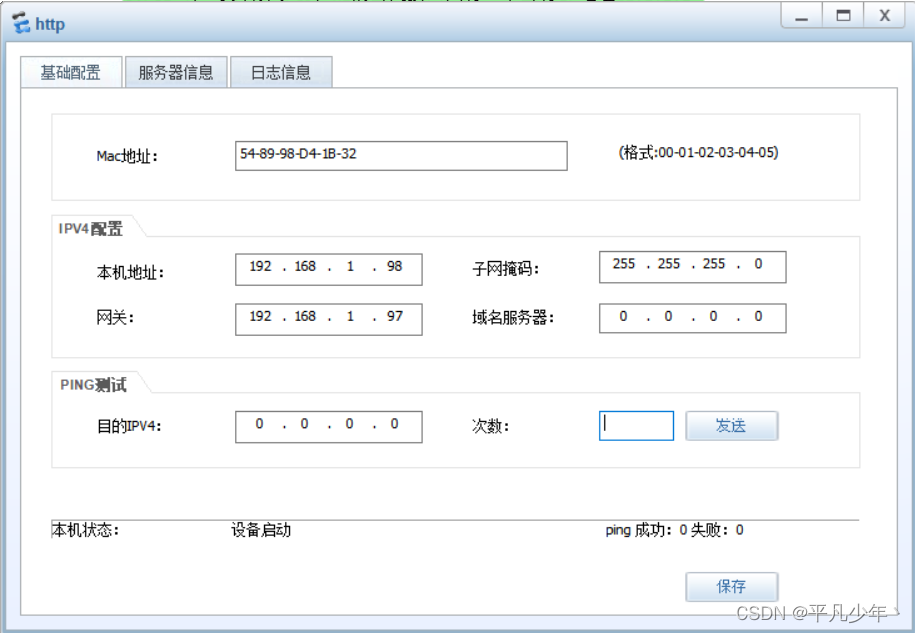Open the 服务器信息 tab

click(x=176, y=72)
